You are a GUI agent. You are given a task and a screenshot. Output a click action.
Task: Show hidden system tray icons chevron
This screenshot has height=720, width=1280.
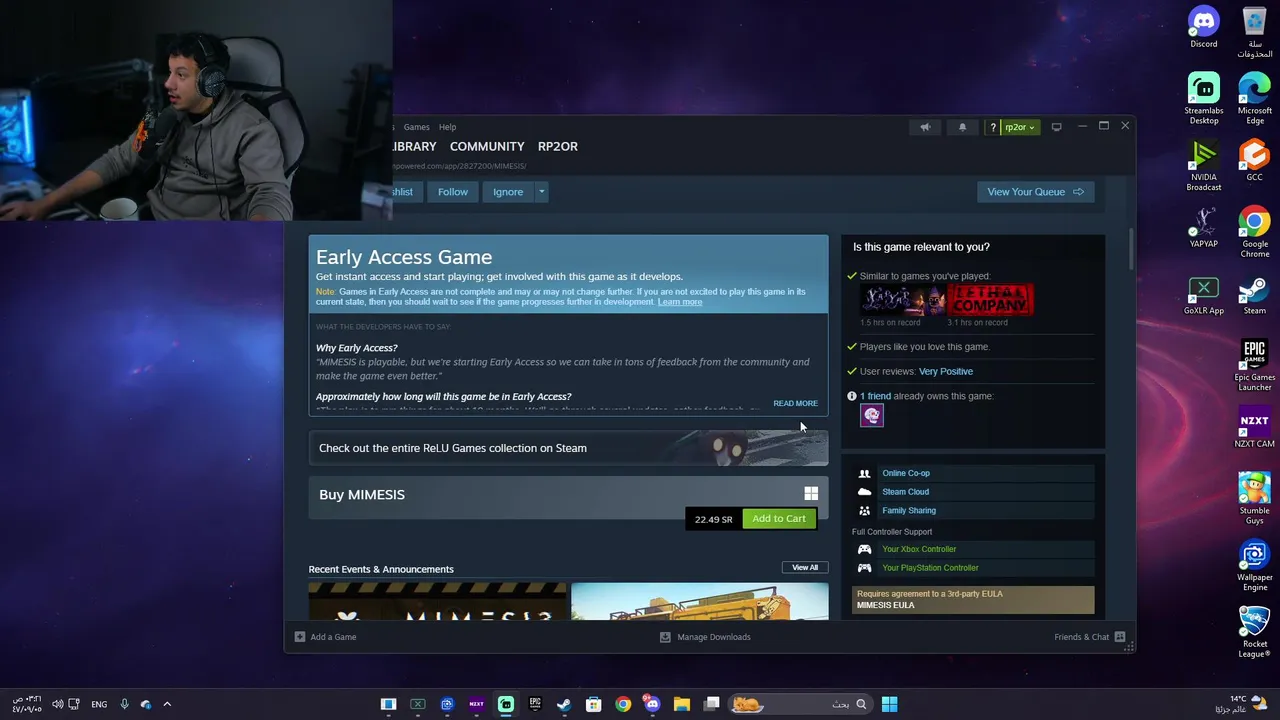(x=167, y=704)
